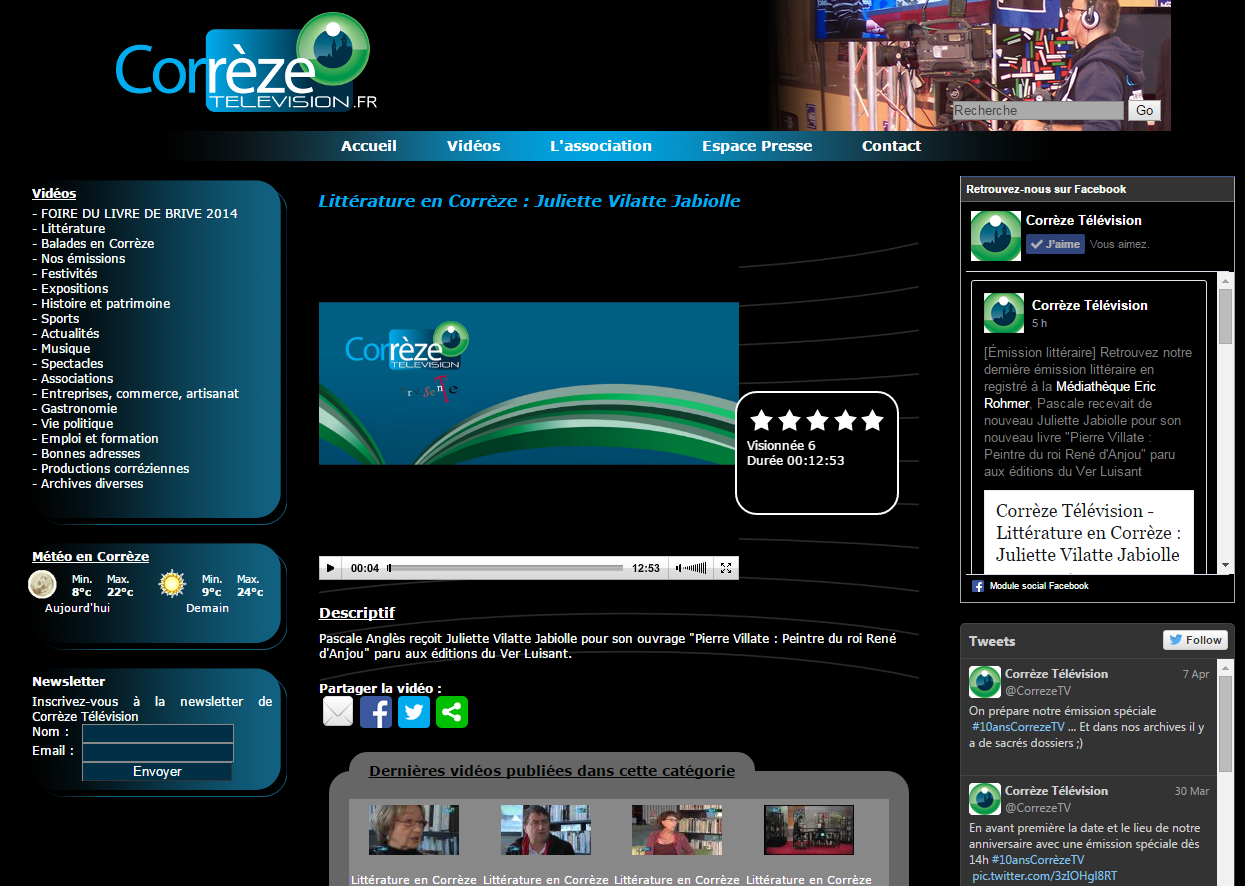This screenshot has height=886, width=1245.
Task: Play the video with the play button
Action: pyautogui.click(x=331, y=568)
